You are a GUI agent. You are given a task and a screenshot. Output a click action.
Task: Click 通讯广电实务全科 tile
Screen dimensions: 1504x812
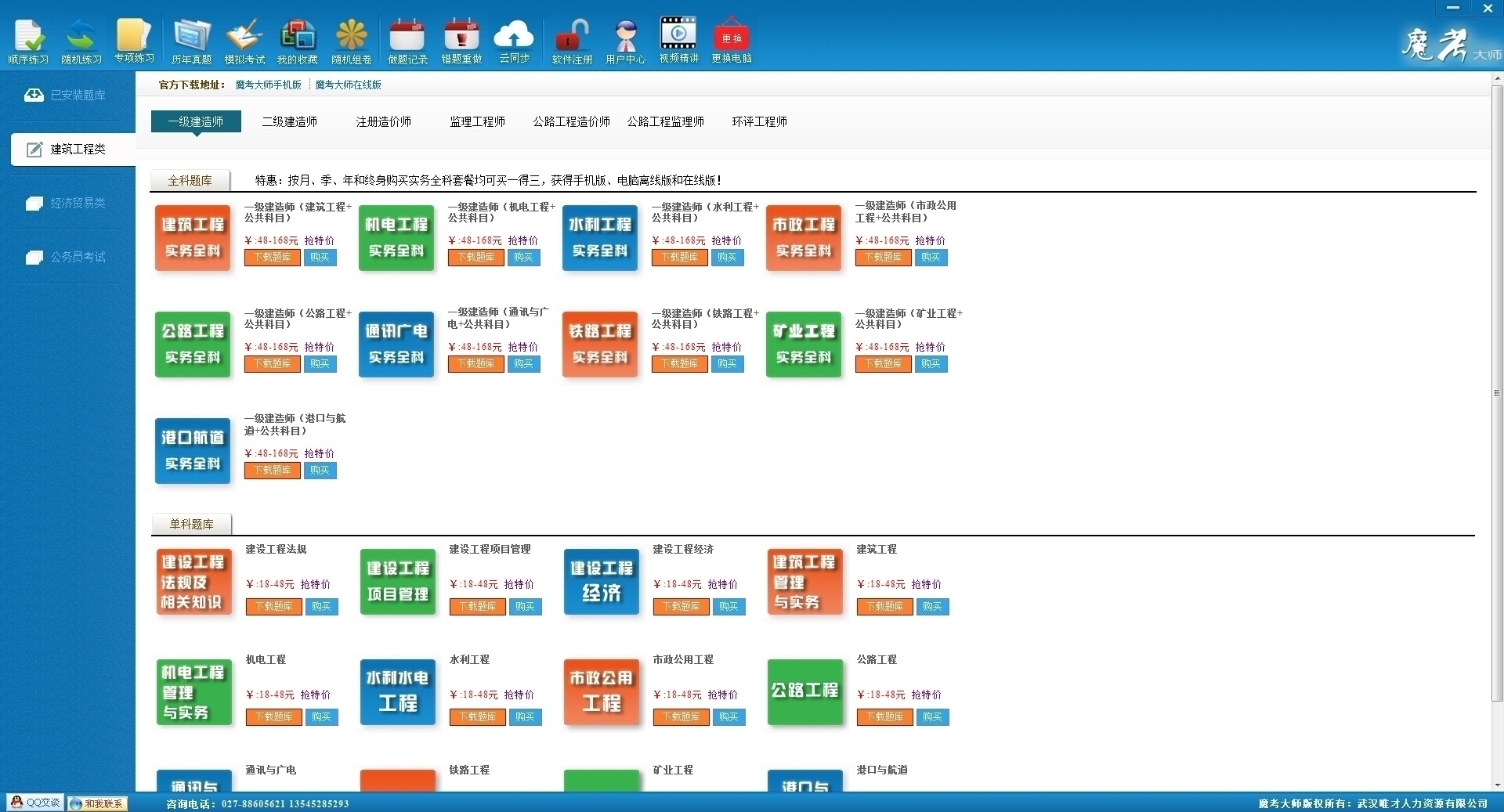(x=396, y=345)
